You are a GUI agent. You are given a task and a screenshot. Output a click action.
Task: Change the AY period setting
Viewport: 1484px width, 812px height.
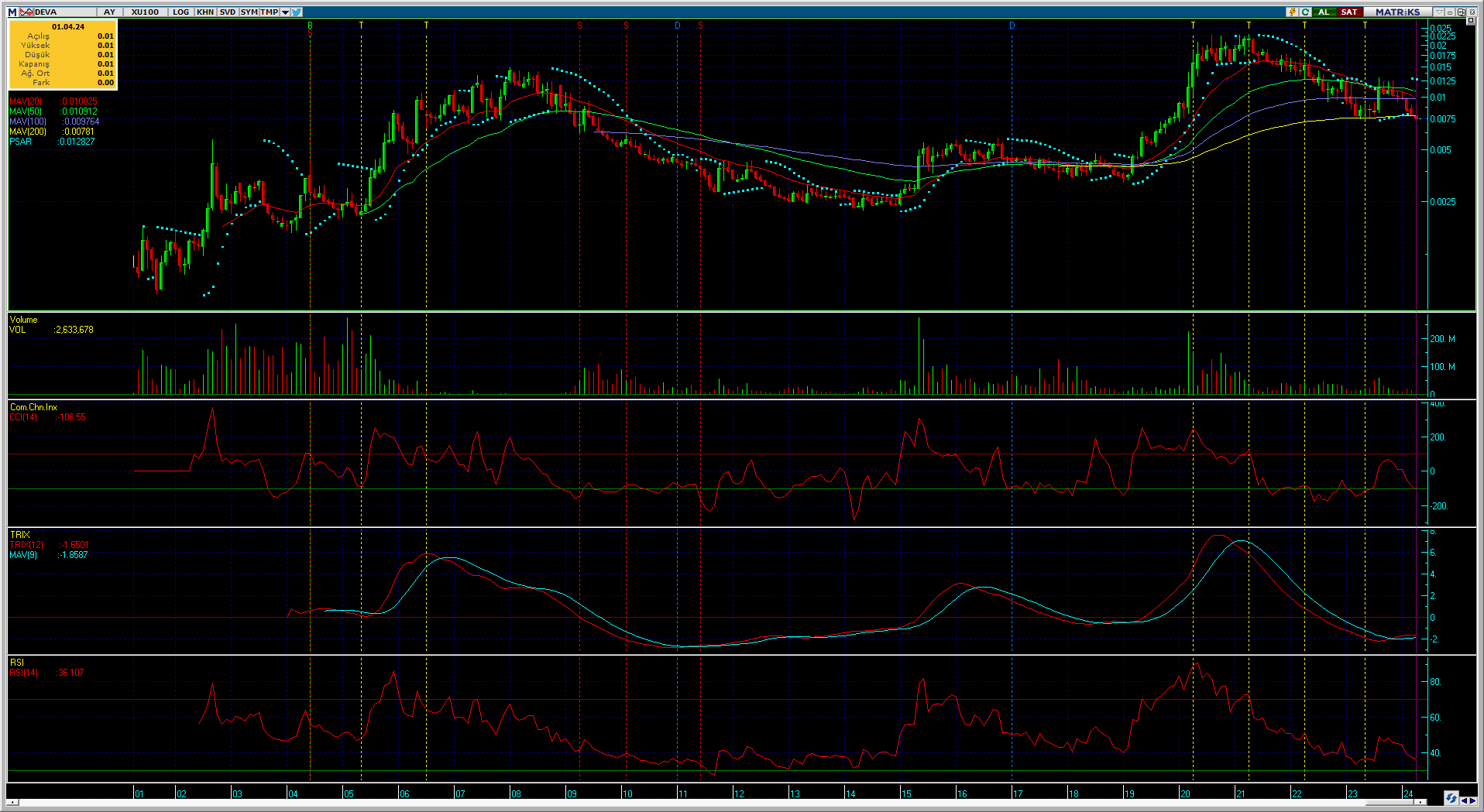coord(109,12)
